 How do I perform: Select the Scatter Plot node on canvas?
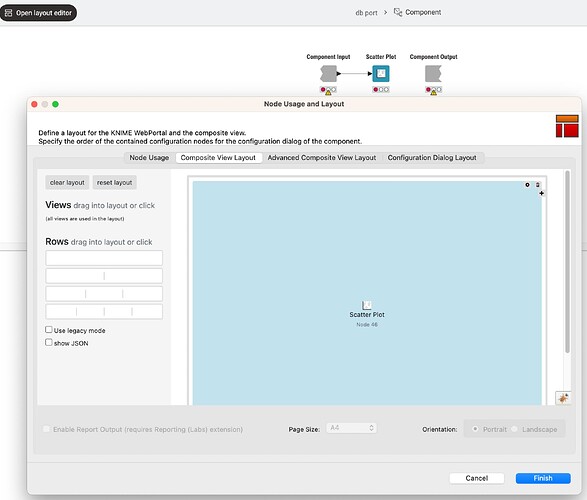pyautogui.click(x=381, y=74)
